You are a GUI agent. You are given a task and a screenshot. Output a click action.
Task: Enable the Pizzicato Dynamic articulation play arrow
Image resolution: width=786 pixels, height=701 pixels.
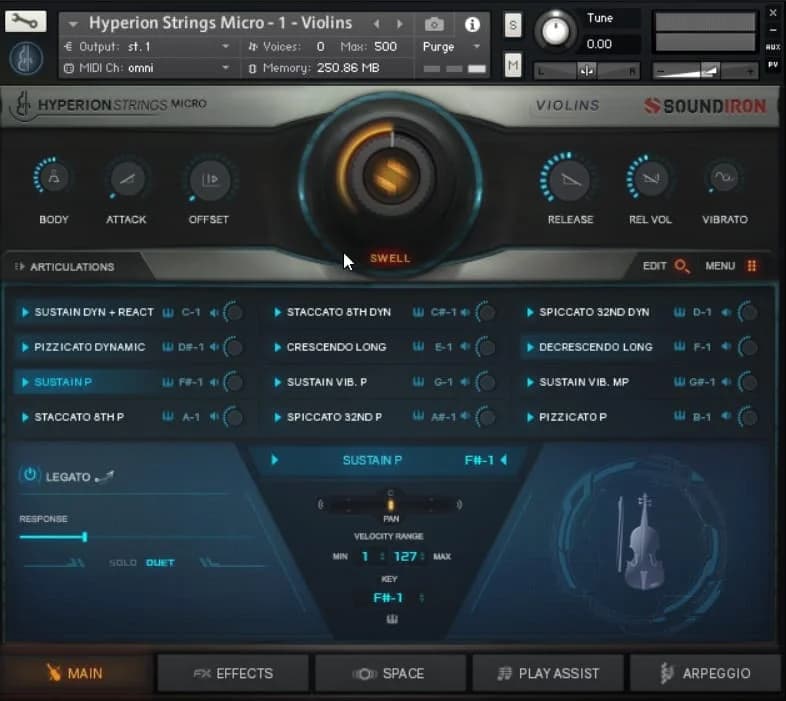coord(25,347)
